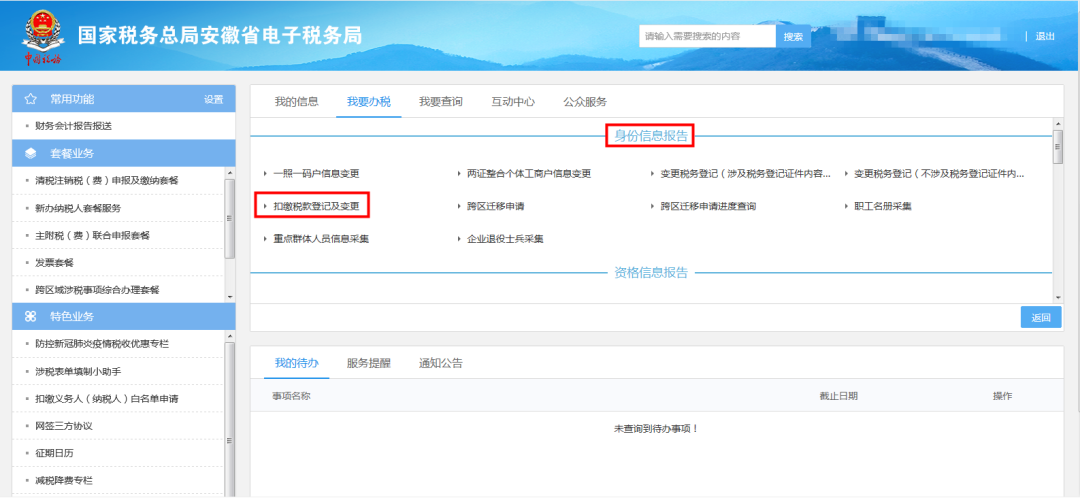Click the 套餐业务 list scrollbar thumb
The width and height of the screenshot is (1080, 500).
click(230, 218)
